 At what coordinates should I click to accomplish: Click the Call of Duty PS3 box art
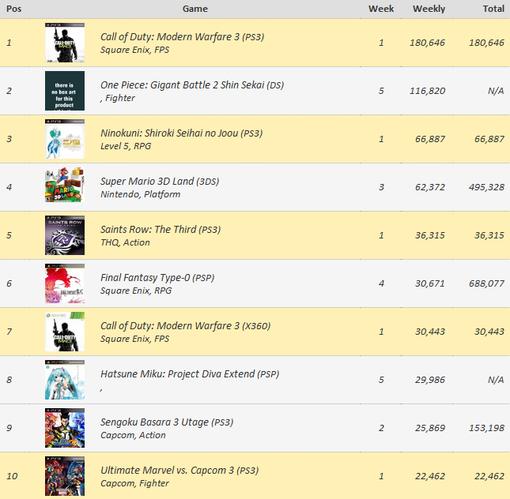coord(65,43)
